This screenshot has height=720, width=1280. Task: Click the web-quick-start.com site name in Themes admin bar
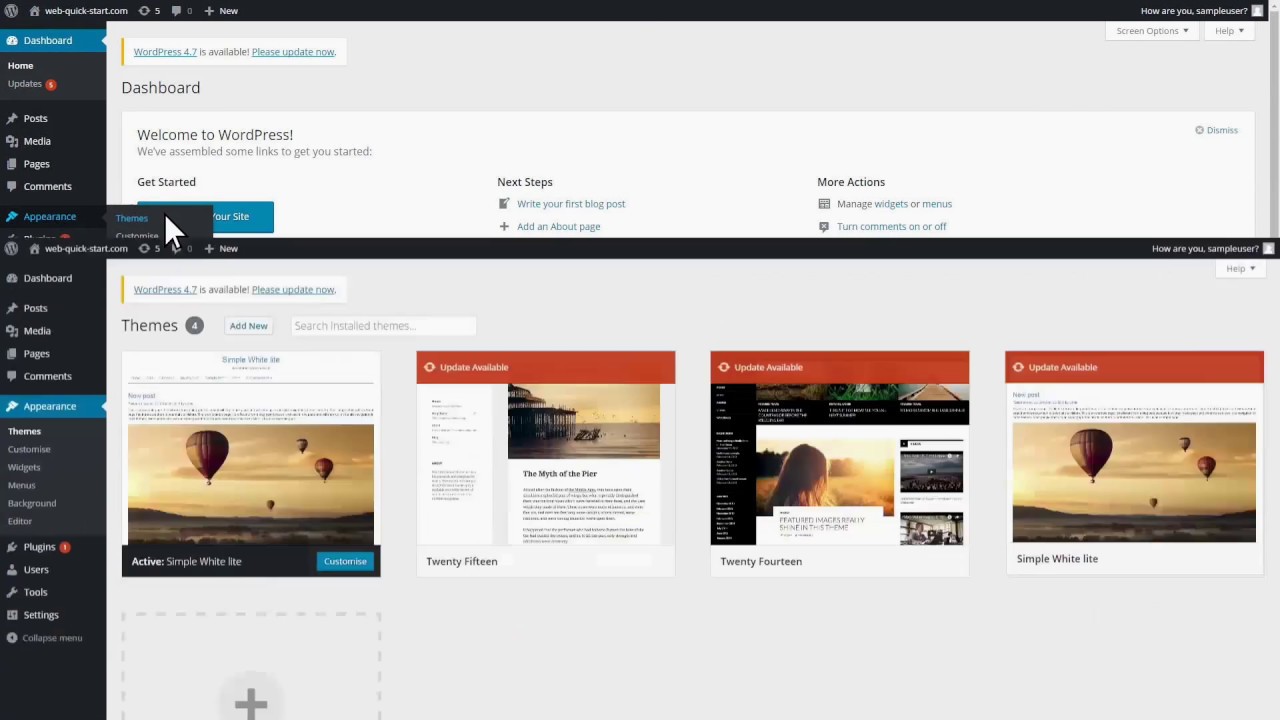click(x=86, y=248)
